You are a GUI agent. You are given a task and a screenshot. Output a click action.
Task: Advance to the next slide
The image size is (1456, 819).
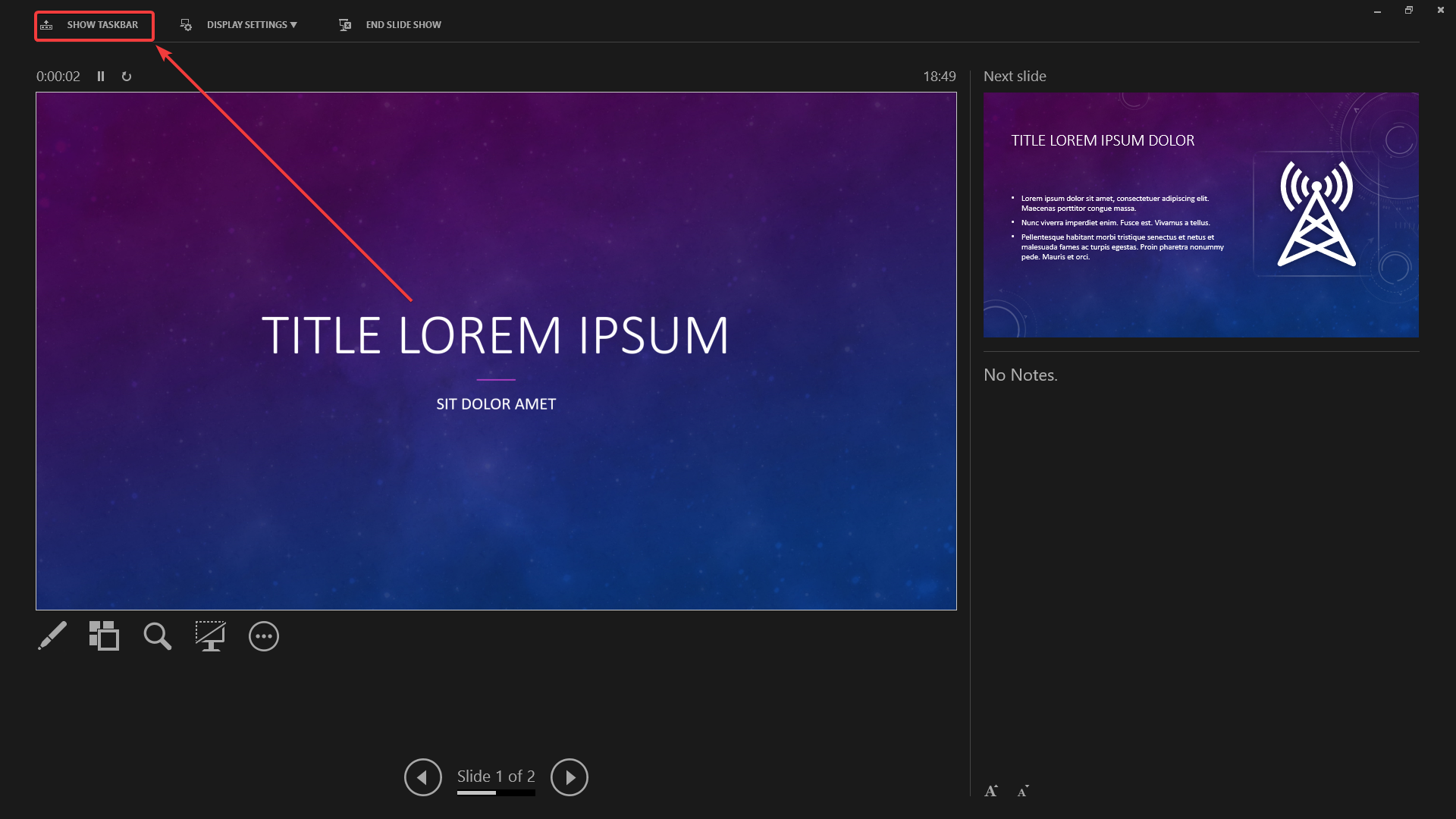click(x=570, y=777)
